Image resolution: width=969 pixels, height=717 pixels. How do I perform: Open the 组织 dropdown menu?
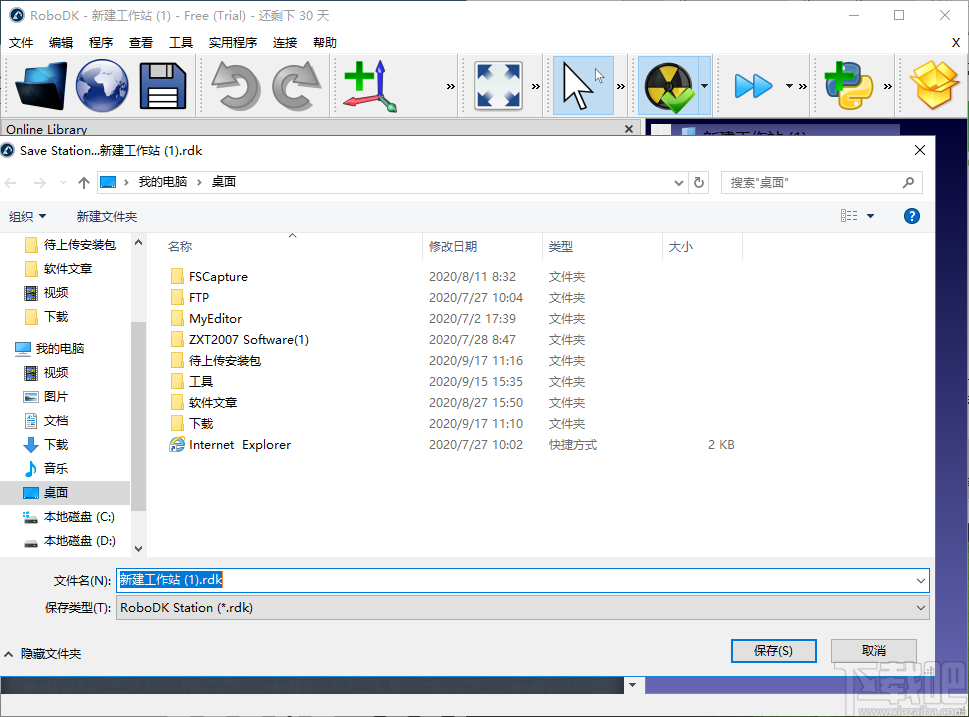[28, 216]
